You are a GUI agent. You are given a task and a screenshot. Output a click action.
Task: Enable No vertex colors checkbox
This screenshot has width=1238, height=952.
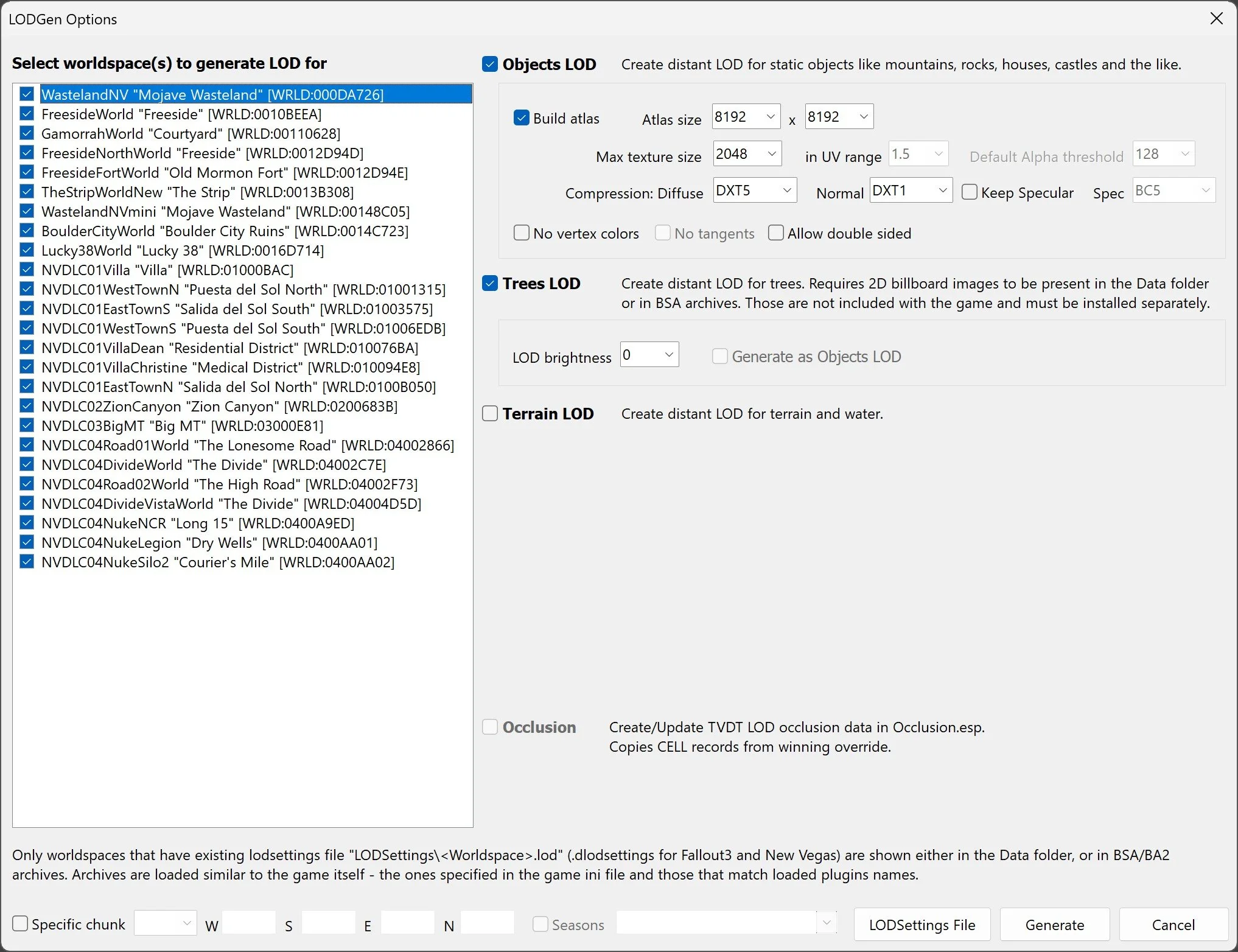(522, 233)
